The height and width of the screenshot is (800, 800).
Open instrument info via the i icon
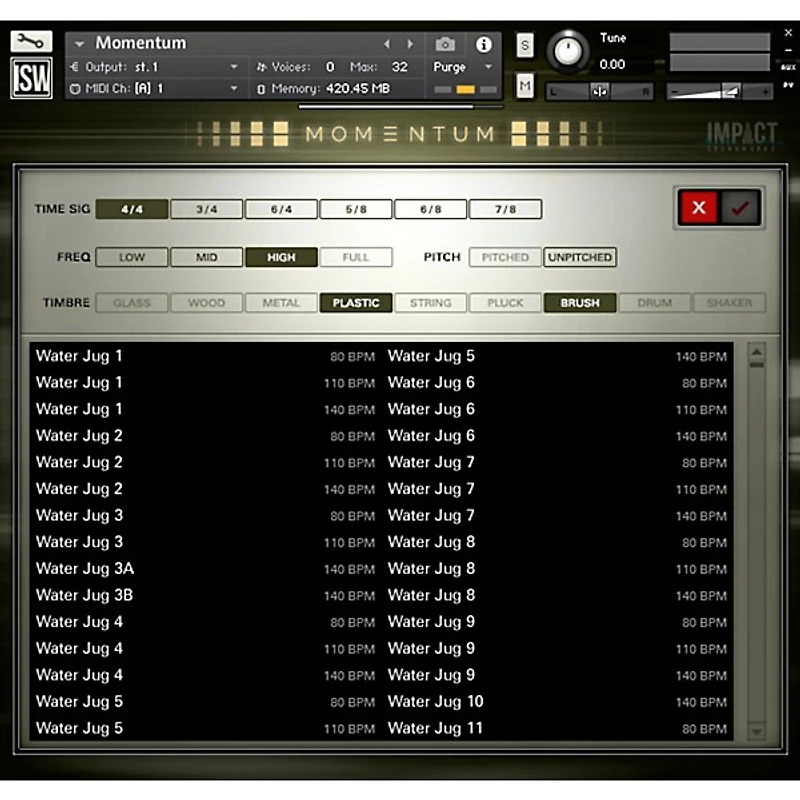tap(485, 45)
